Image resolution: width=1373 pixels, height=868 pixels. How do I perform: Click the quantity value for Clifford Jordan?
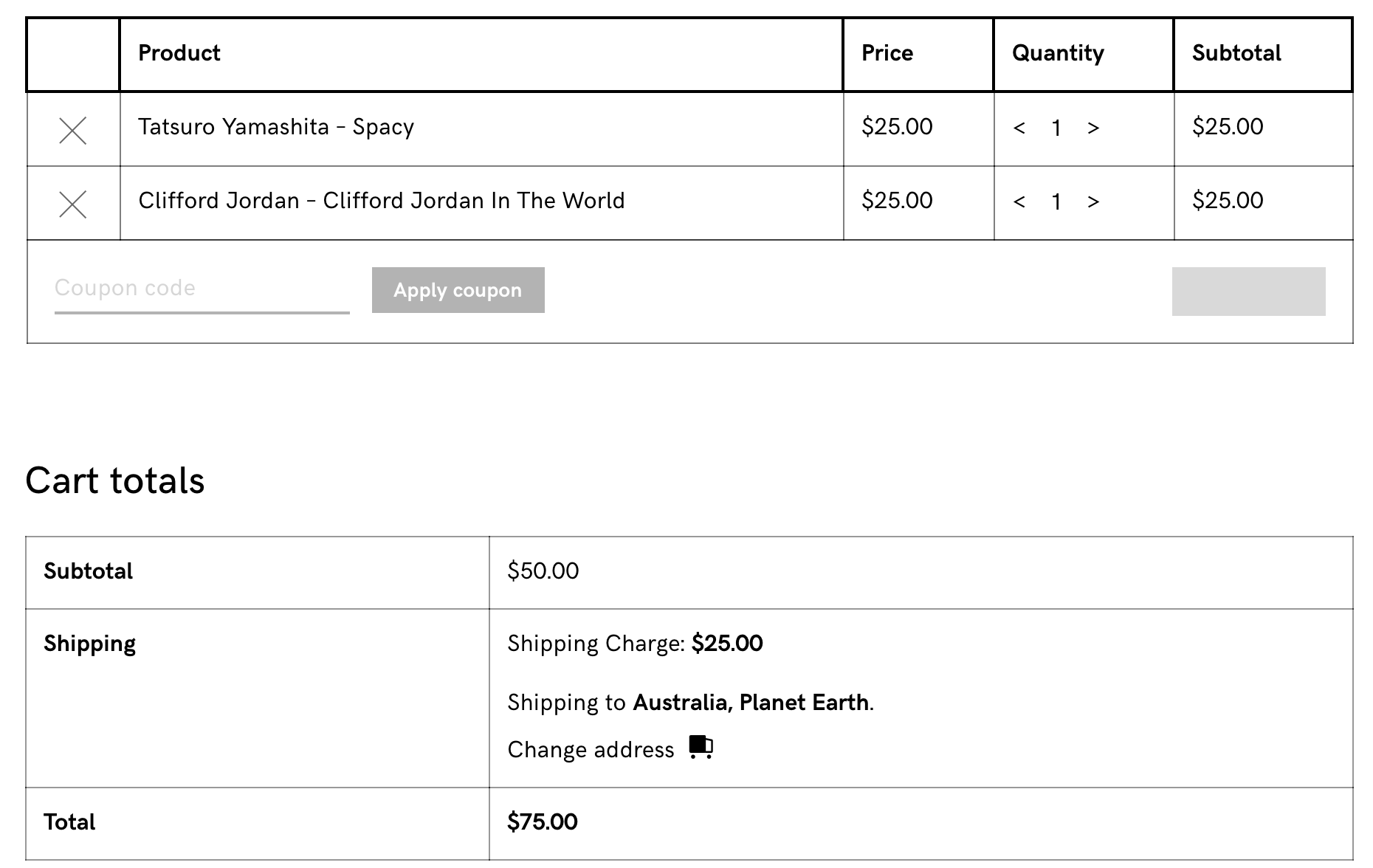[x=1056, y=202]
